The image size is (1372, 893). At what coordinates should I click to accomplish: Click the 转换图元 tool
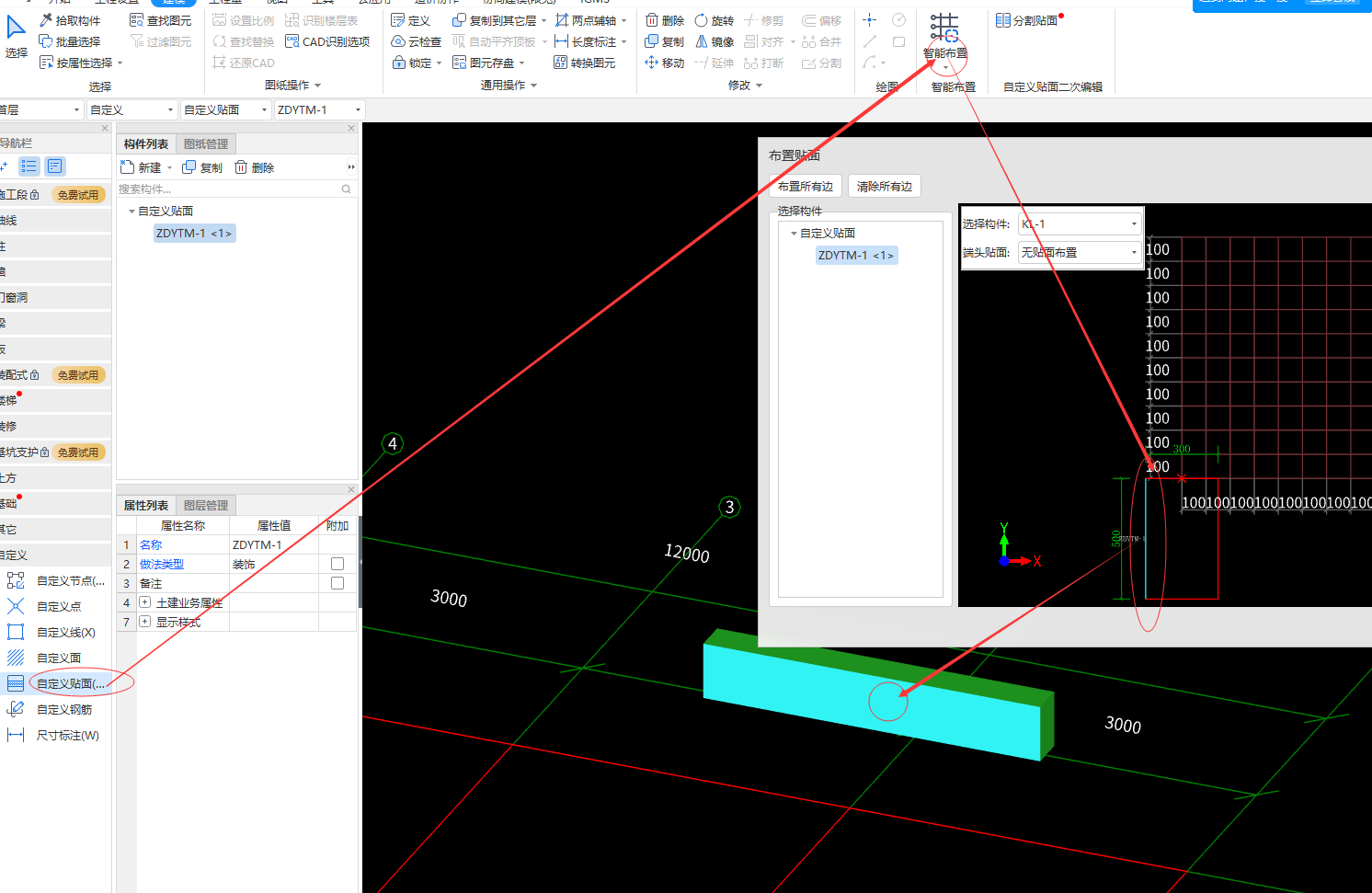585,63
